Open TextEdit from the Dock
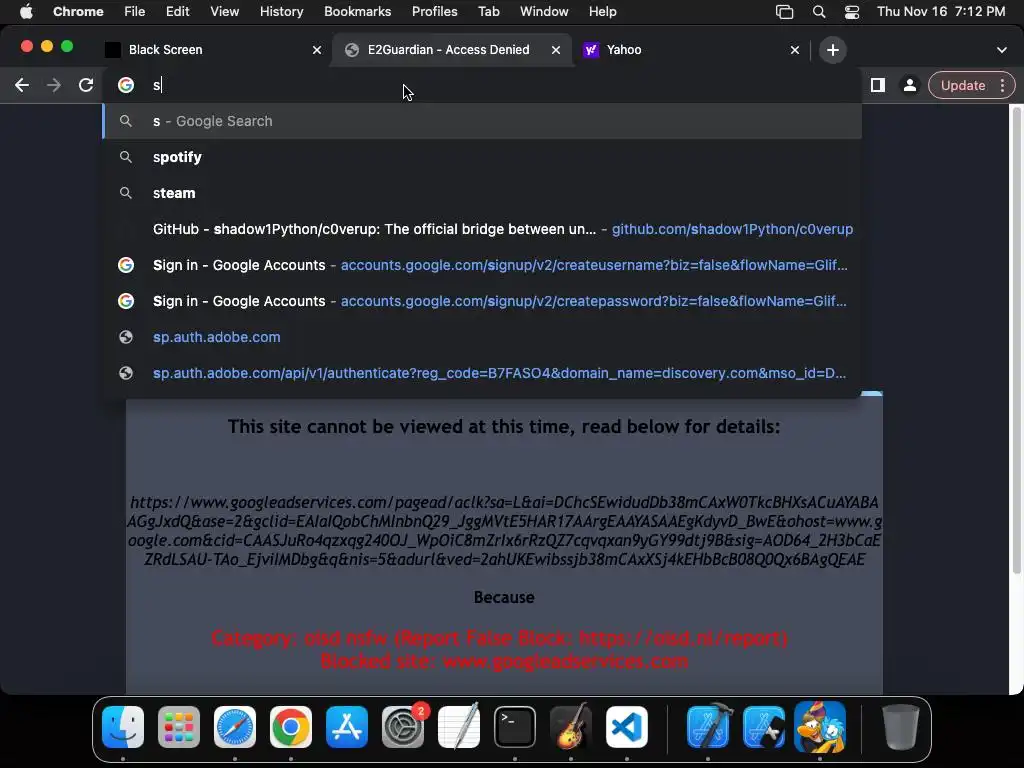Viewport: 1024px width, 768px height. pyautogui.click(x=458, y=727)
